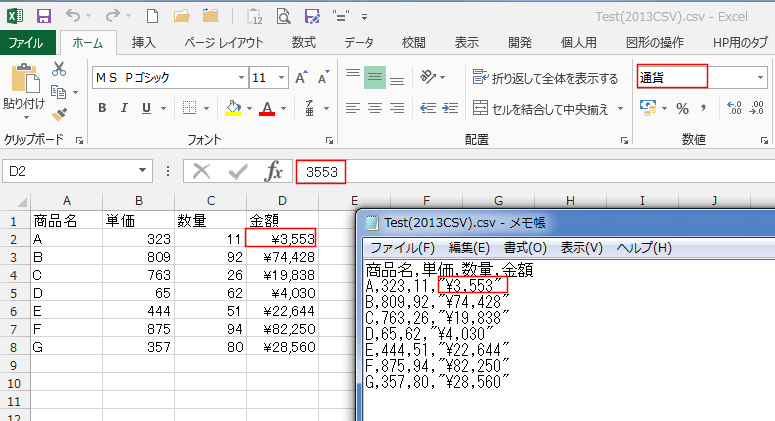Click the Redo arrow icon
The image size is (775, 421).
[x=113, y=16]
